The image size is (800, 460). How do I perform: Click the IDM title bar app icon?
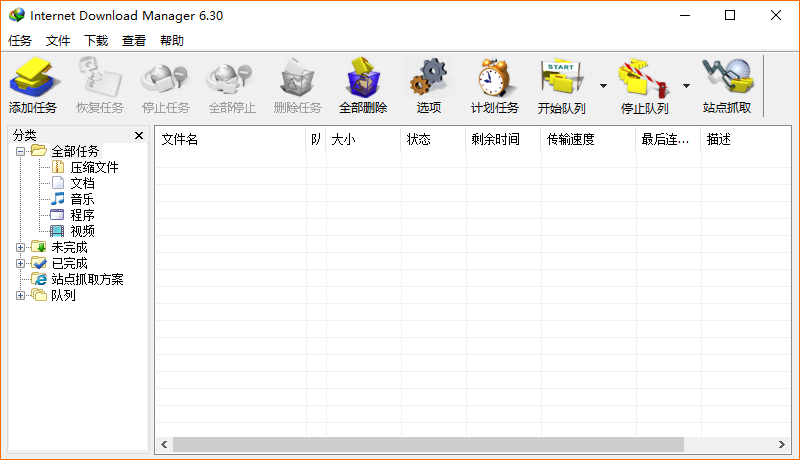[17, 15]
